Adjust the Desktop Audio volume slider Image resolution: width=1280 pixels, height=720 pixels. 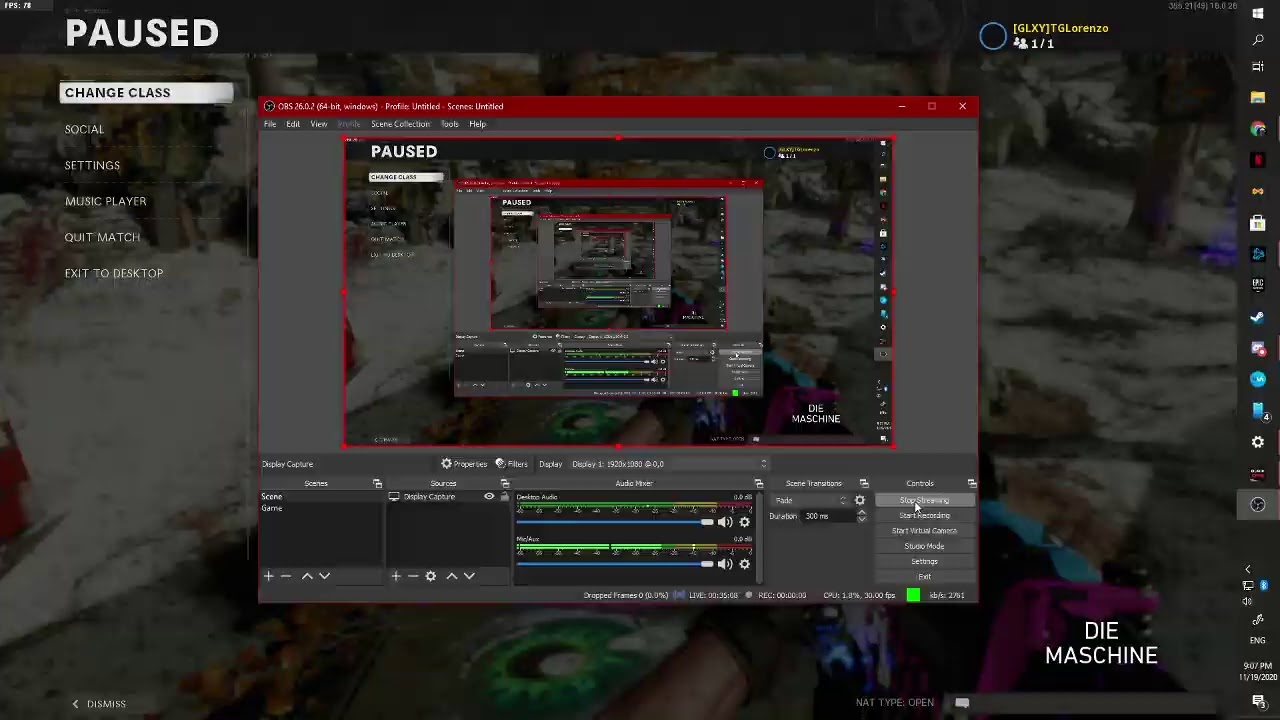[615, 522]
